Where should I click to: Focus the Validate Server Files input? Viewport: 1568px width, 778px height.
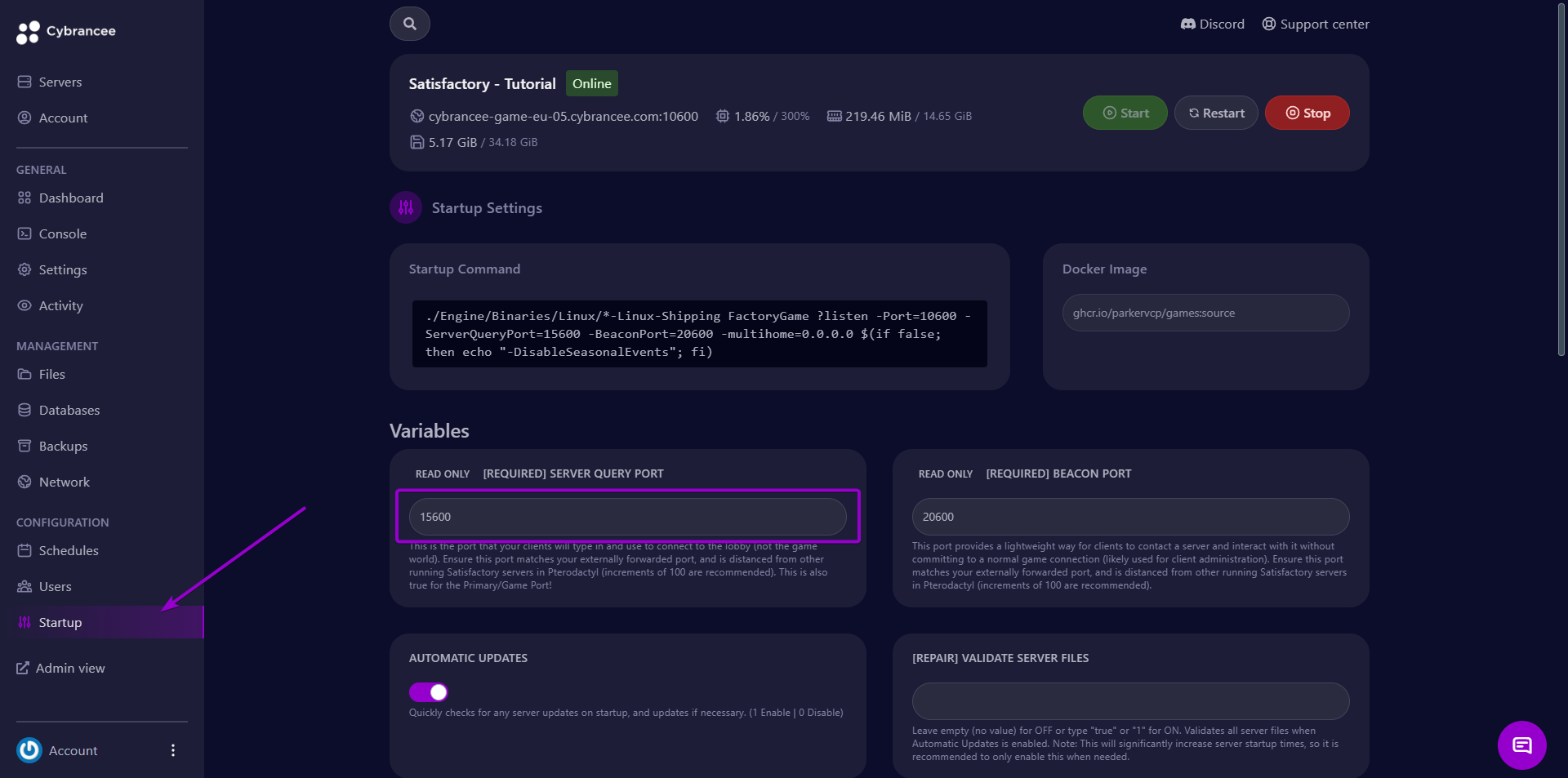(x=1129, y=701)
